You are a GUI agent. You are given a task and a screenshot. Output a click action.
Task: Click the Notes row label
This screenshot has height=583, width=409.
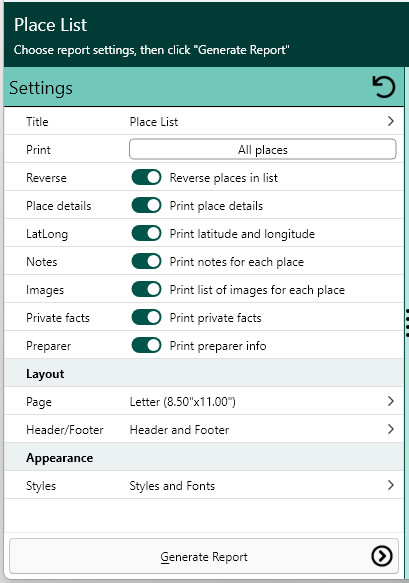[42, 262]
